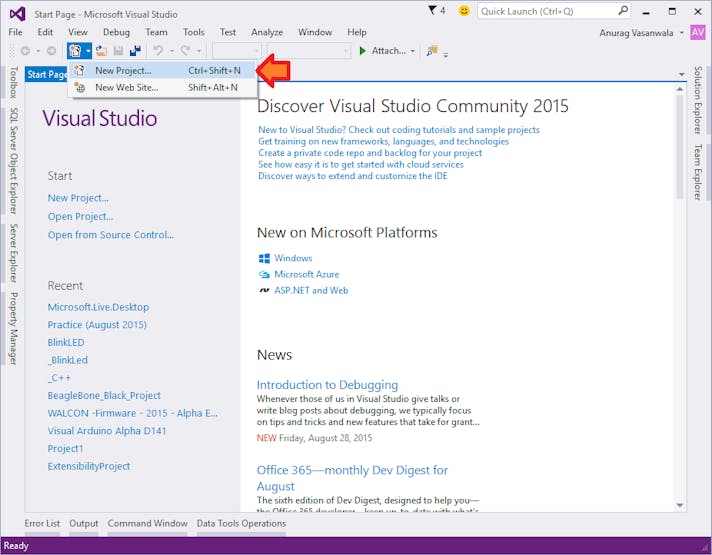The height and width of the screenshot is (555, 712).
Task: Open the Analyze menu
Action: tap(267, 32)
